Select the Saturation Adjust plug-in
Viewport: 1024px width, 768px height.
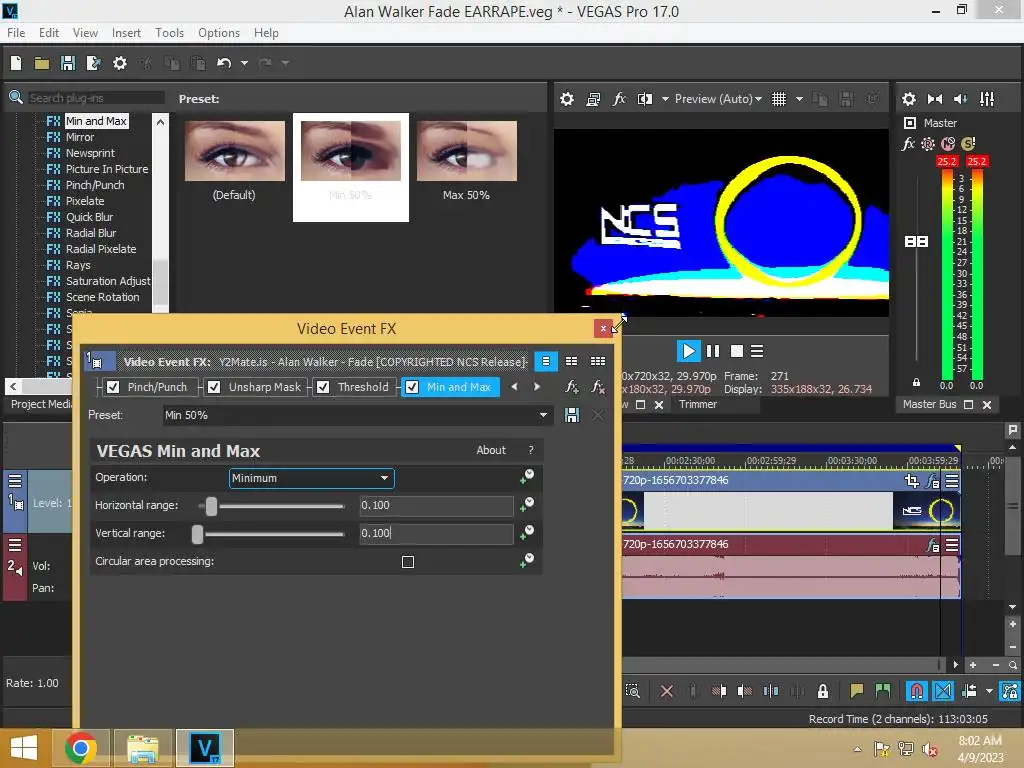pos(108,281)
